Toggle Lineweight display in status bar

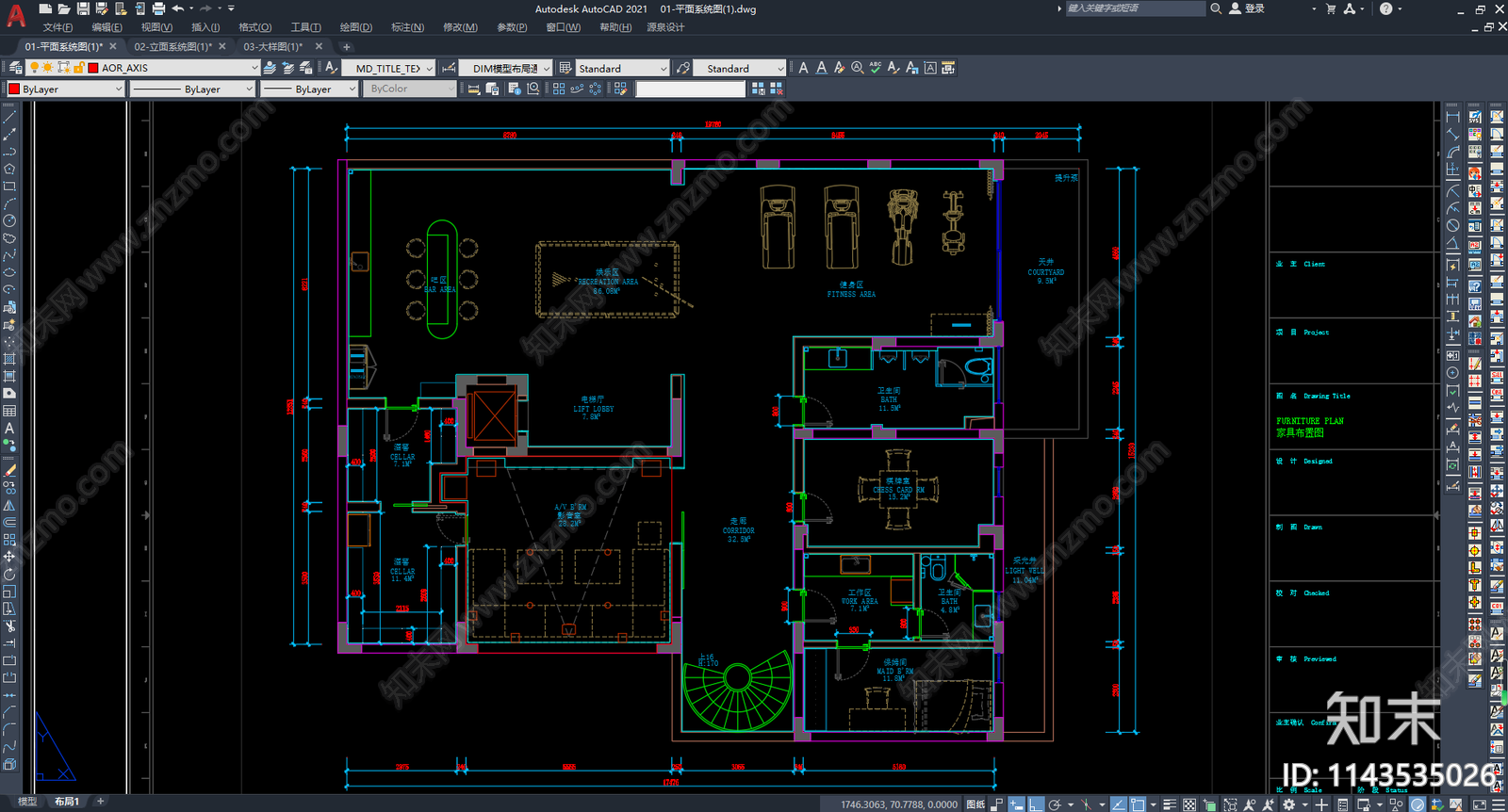[1170, 804]
